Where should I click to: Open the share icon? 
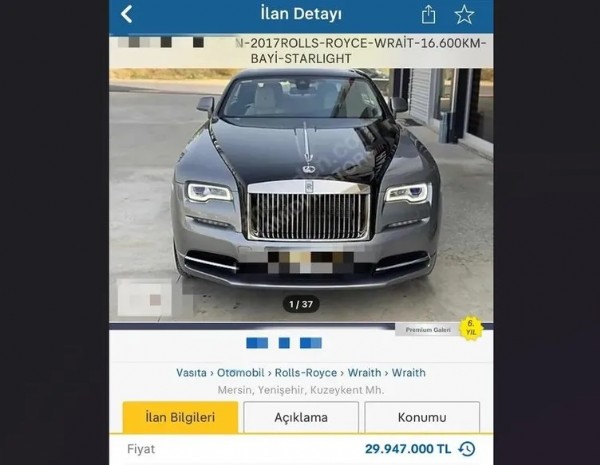tap(428, 15)
